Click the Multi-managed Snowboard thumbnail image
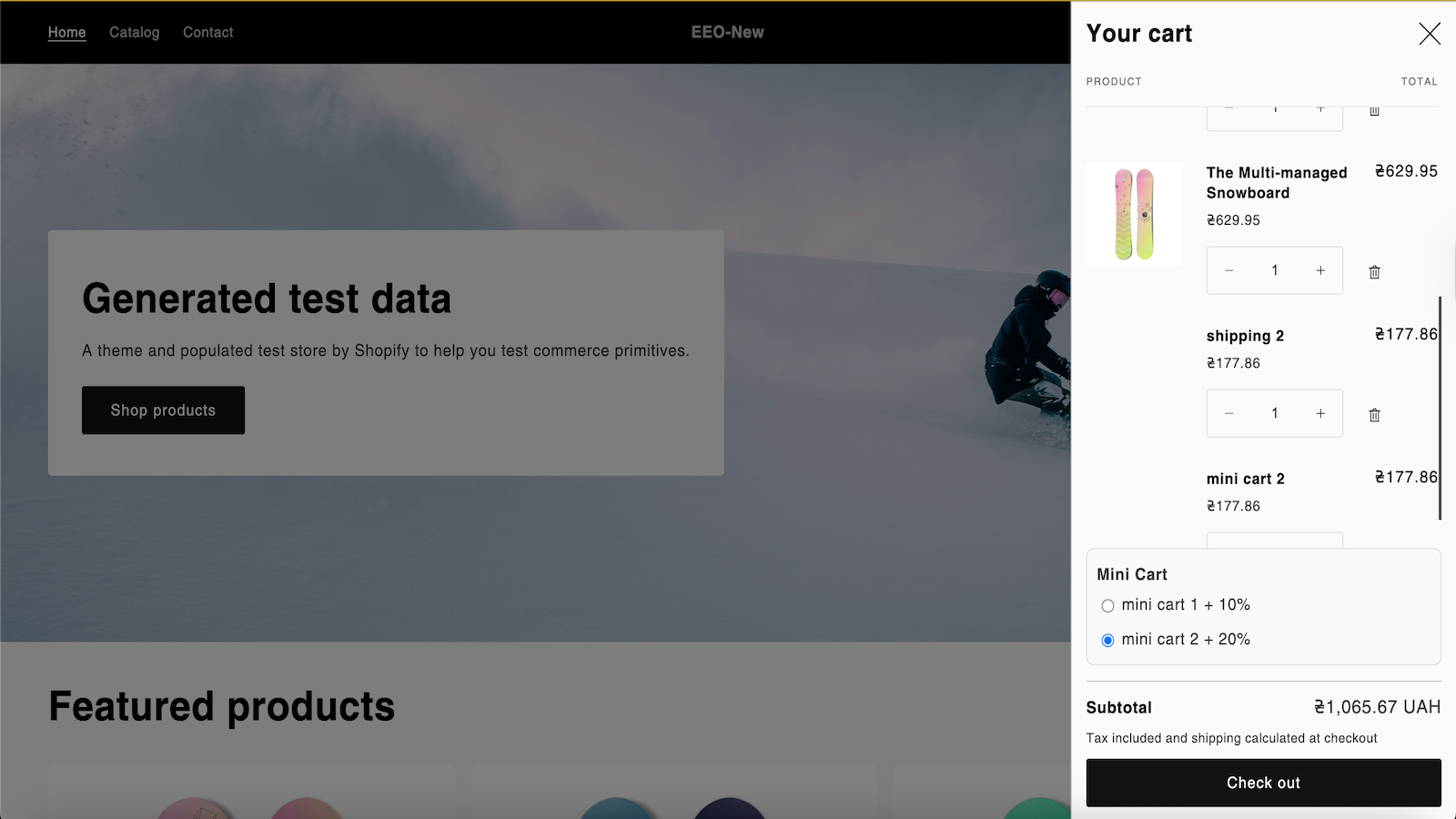1456x819 pixels. click(x=1134, y=214)
